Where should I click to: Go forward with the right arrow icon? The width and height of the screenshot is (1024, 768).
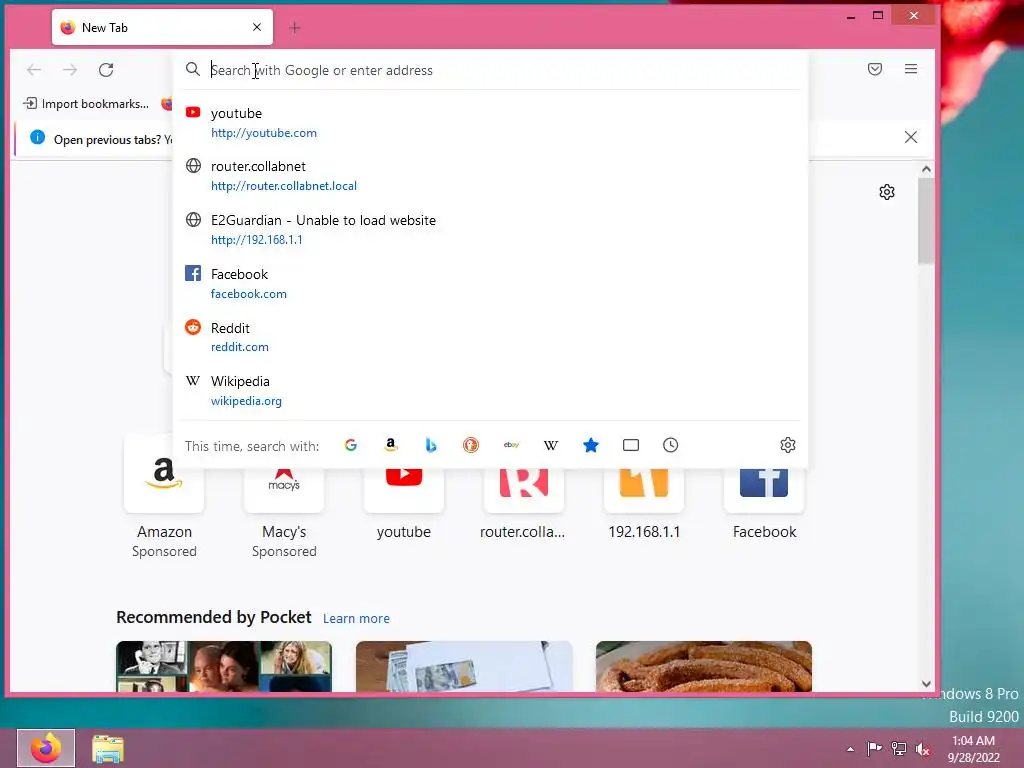(x=70, y=70)
